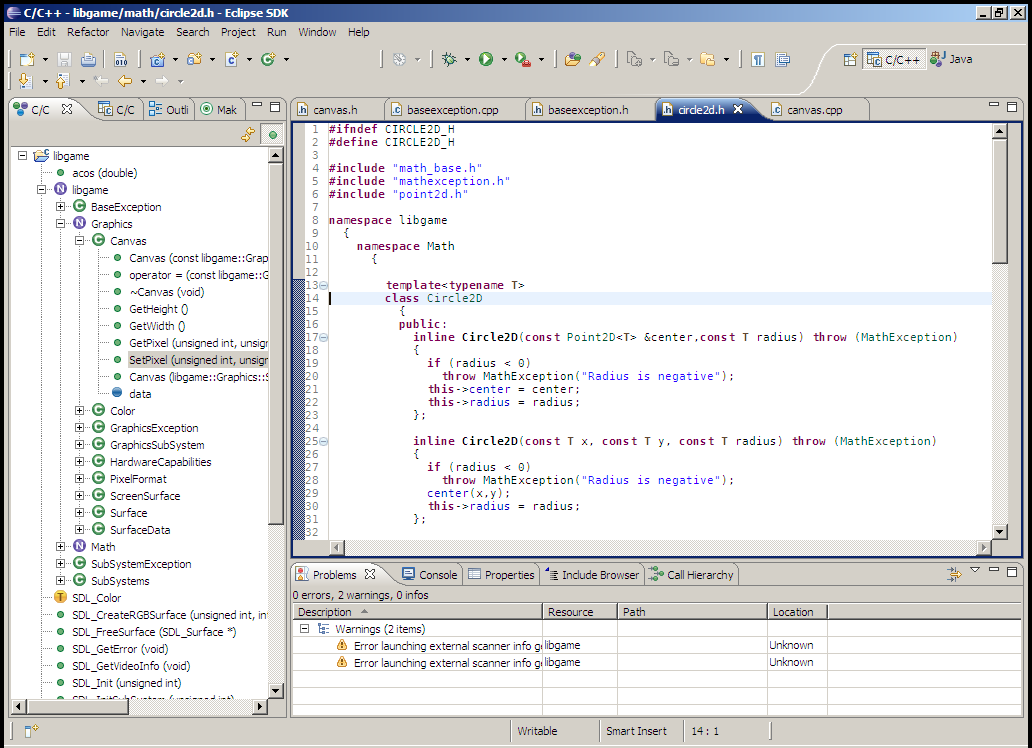Open the Run button dropdown arrow

(x=504, y=59)
